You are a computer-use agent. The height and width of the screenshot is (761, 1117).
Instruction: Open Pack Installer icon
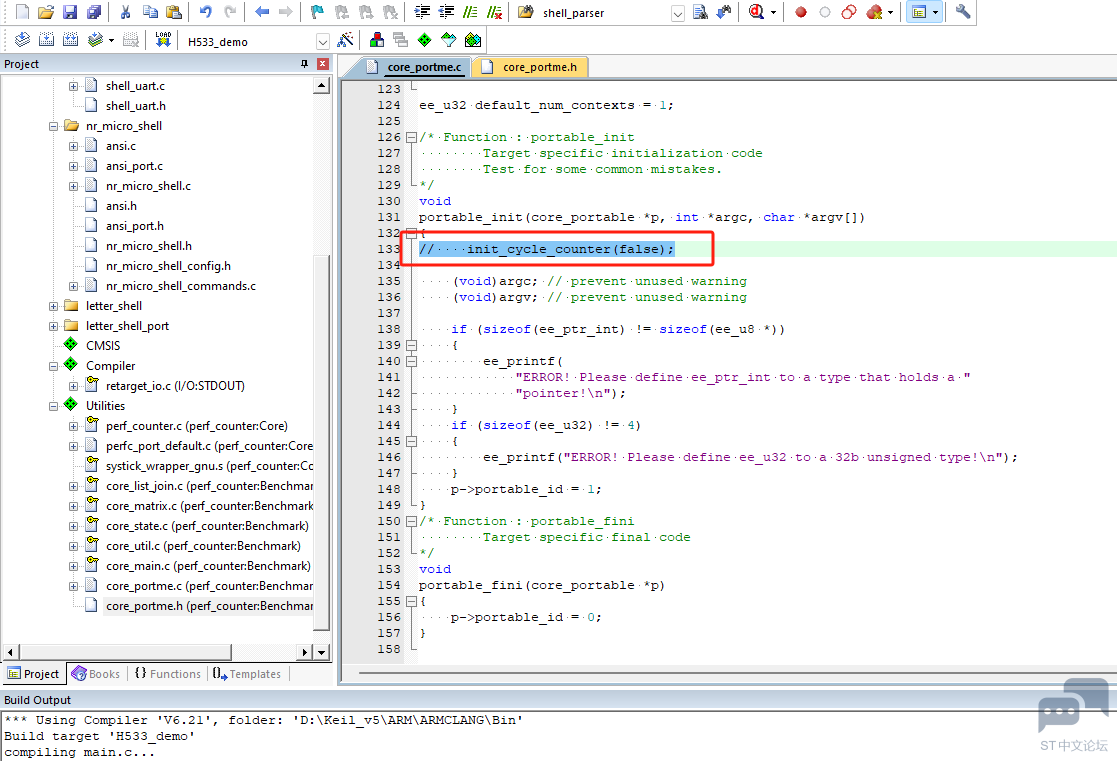pos(473,40)
